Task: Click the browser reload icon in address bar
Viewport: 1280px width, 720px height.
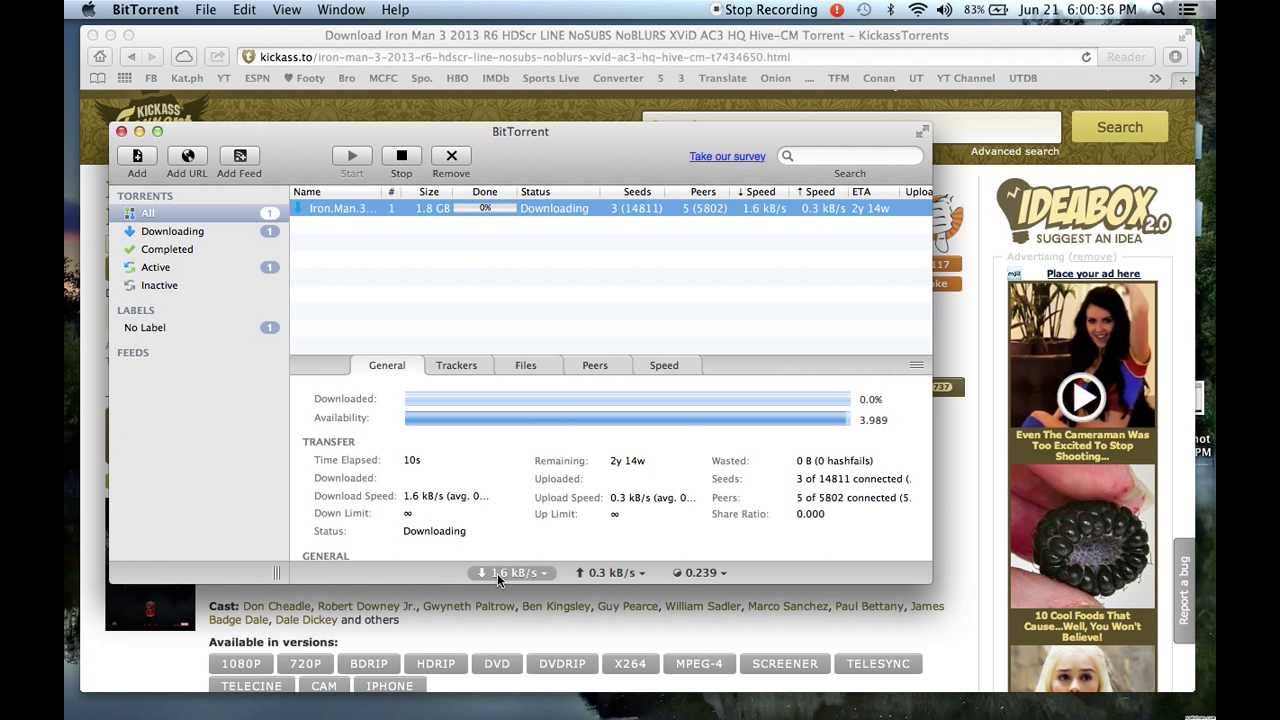Action: click(1086, 57)
